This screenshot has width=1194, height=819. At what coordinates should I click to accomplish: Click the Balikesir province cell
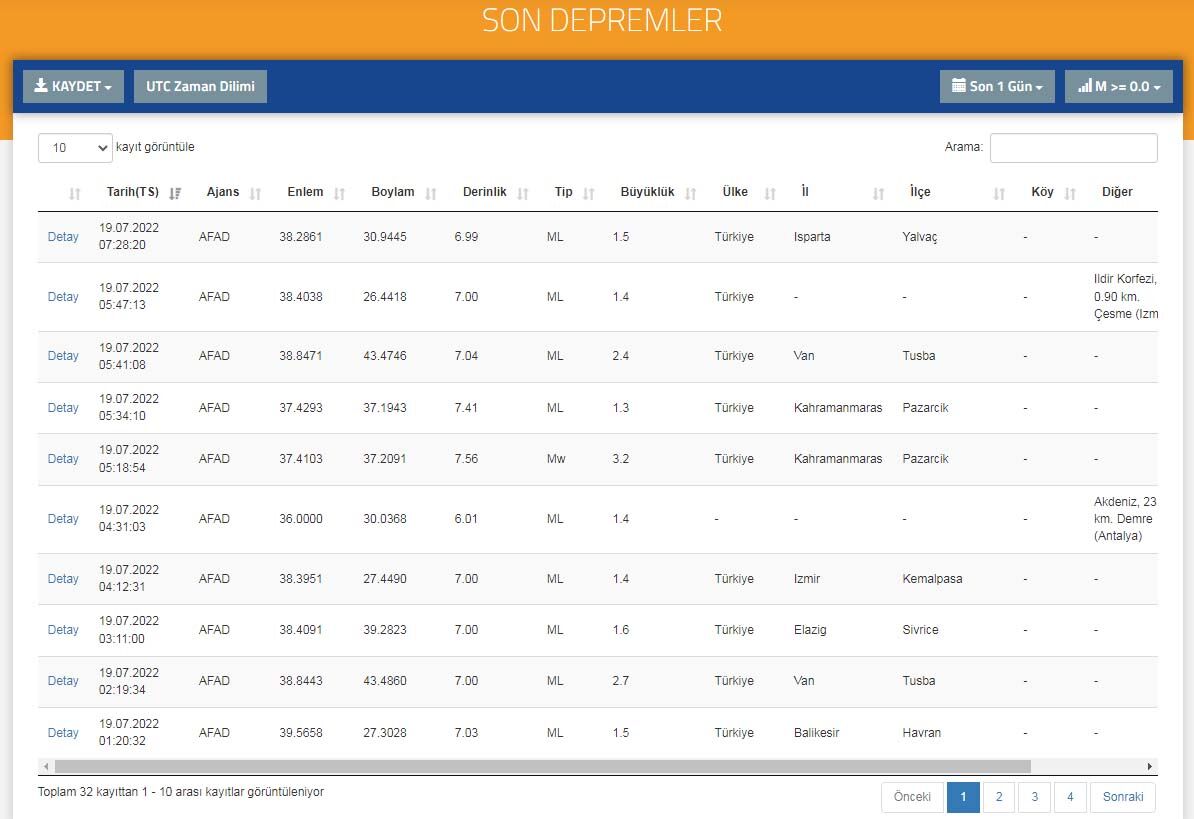pyautogui.click(x=816, y=733)
